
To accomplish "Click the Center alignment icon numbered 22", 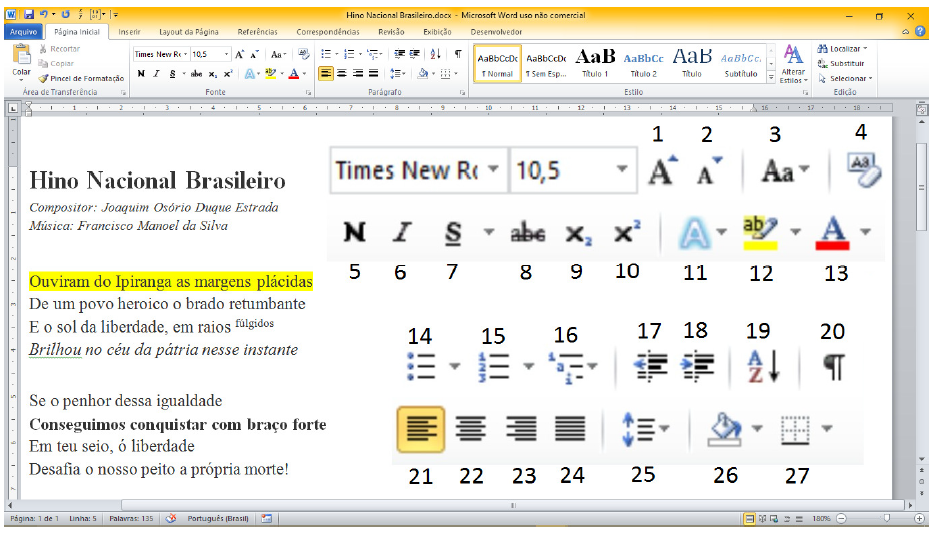I will point(470,429).
